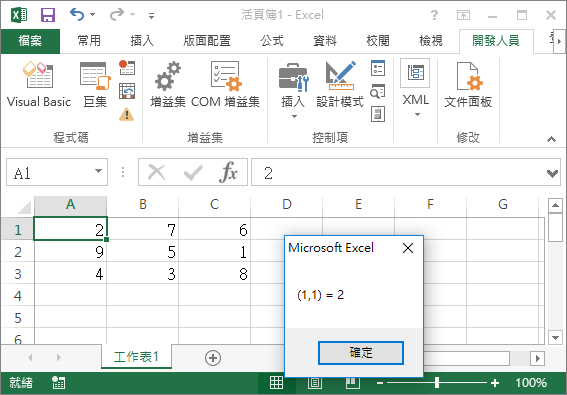This screenshot has width=567, height=395.
Task: Toggle Use Relative References icon
Action: coord(127,91)
